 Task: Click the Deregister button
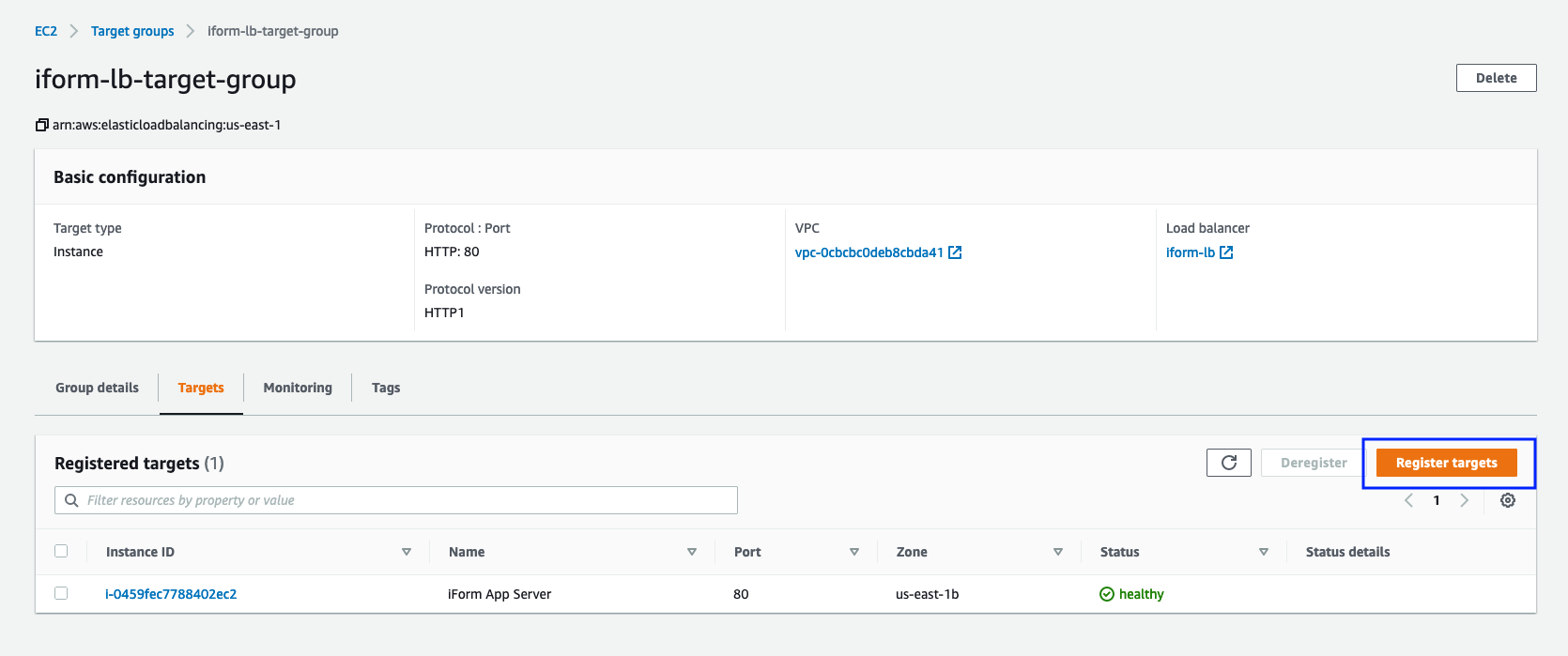point(1314,463)
